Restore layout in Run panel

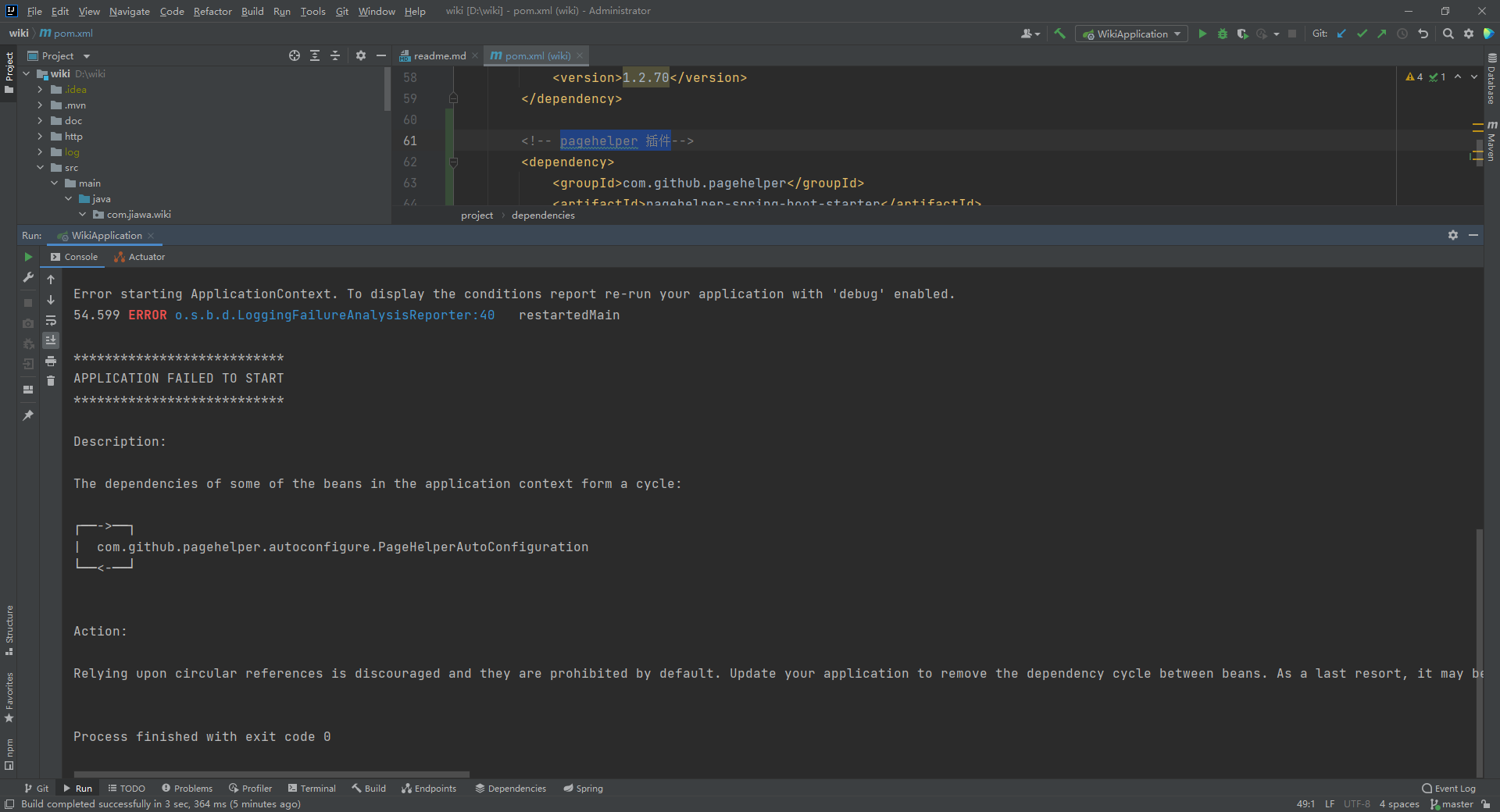(x=28, y=389)
